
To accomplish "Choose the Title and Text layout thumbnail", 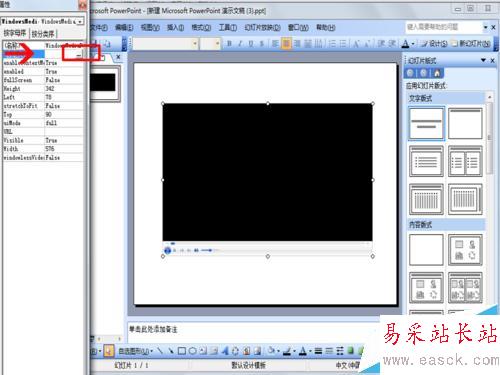I will tap(426, 161).
